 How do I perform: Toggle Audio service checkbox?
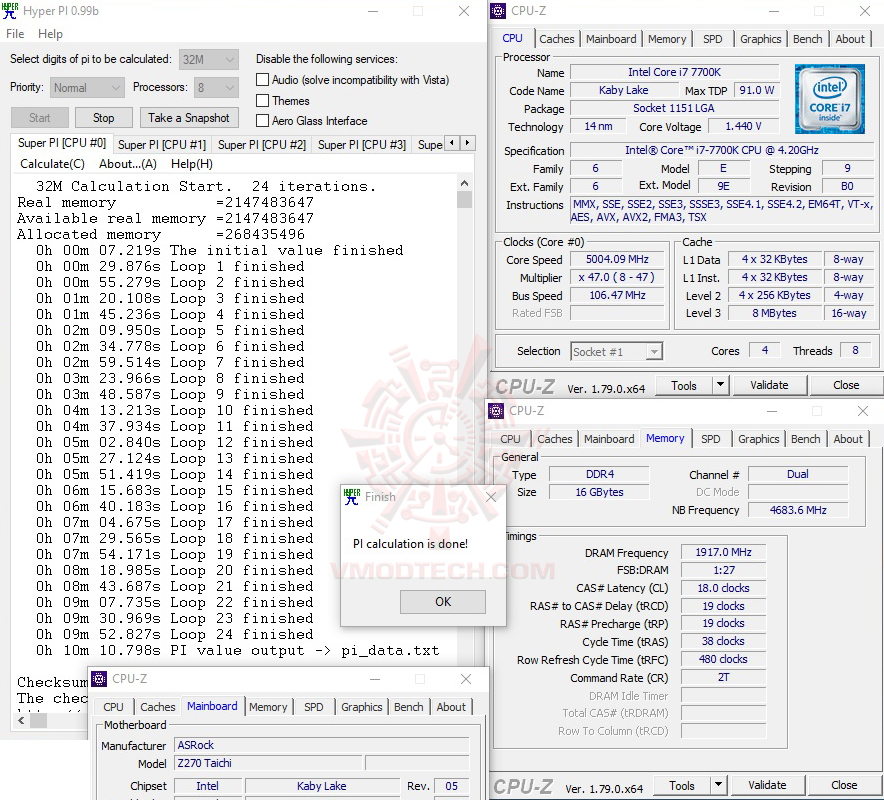click(x=262, y=79)
